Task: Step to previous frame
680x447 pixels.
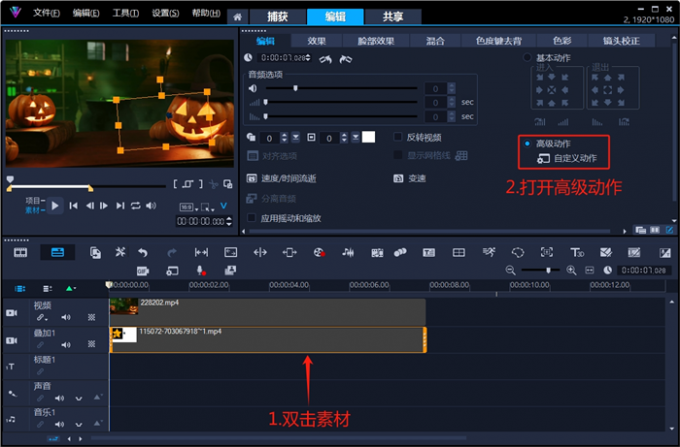Action: (x=89, y=206)
